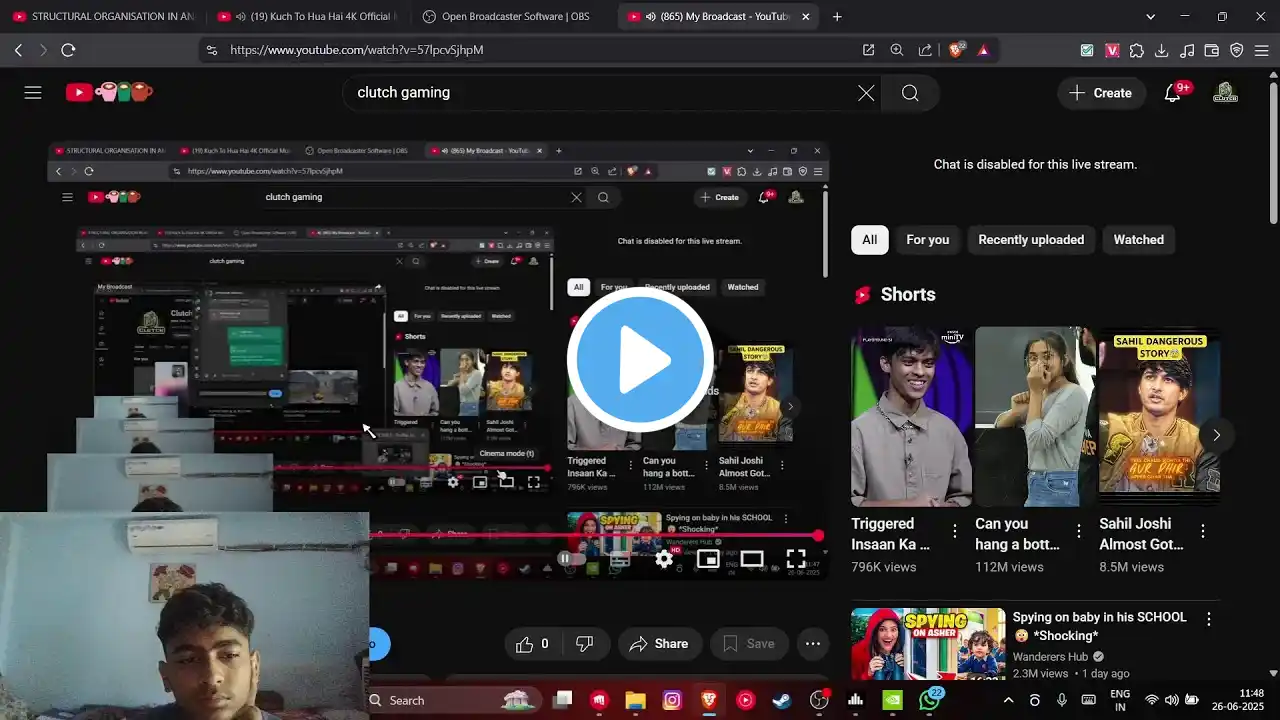Open the 'Can you hang a bott' short
The height and width of the screenshot is (720, 1280).
click(1035, 416)
